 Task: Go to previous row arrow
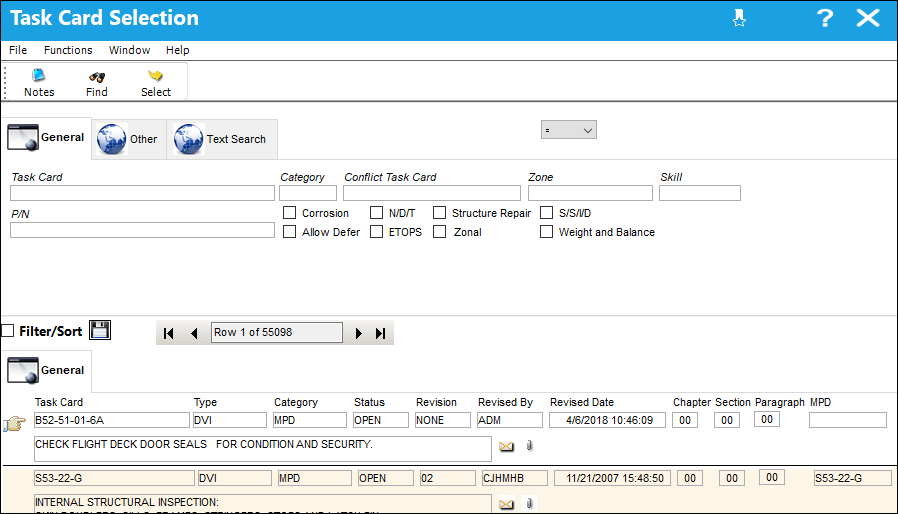194,333
